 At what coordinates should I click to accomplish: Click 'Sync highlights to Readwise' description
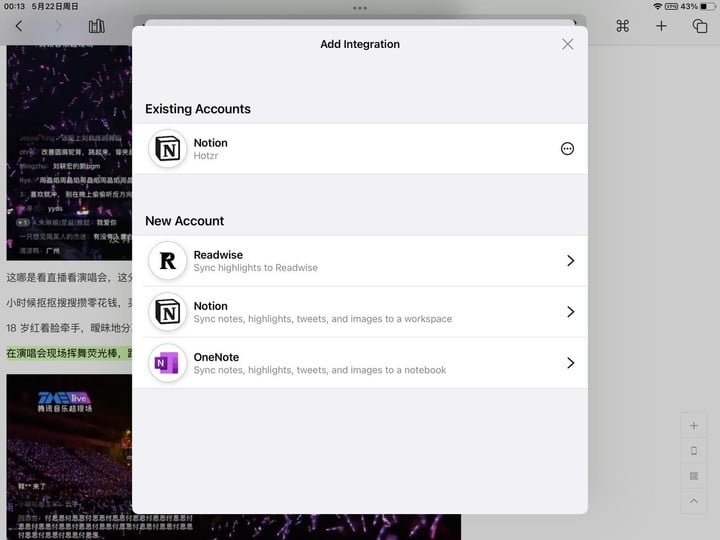(255, 268)
